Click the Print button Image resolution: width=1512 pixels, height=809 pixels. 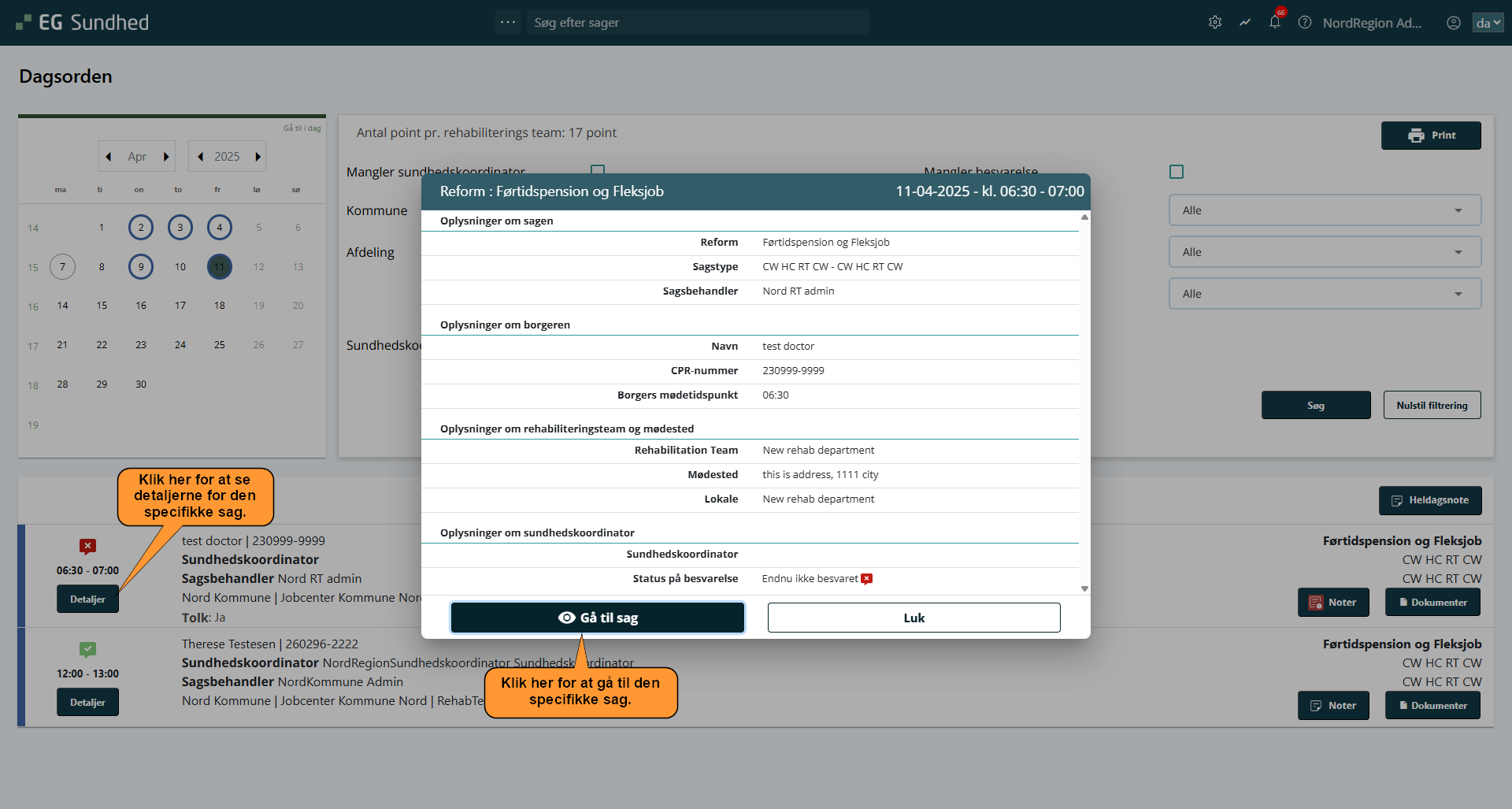[1430, 135]
